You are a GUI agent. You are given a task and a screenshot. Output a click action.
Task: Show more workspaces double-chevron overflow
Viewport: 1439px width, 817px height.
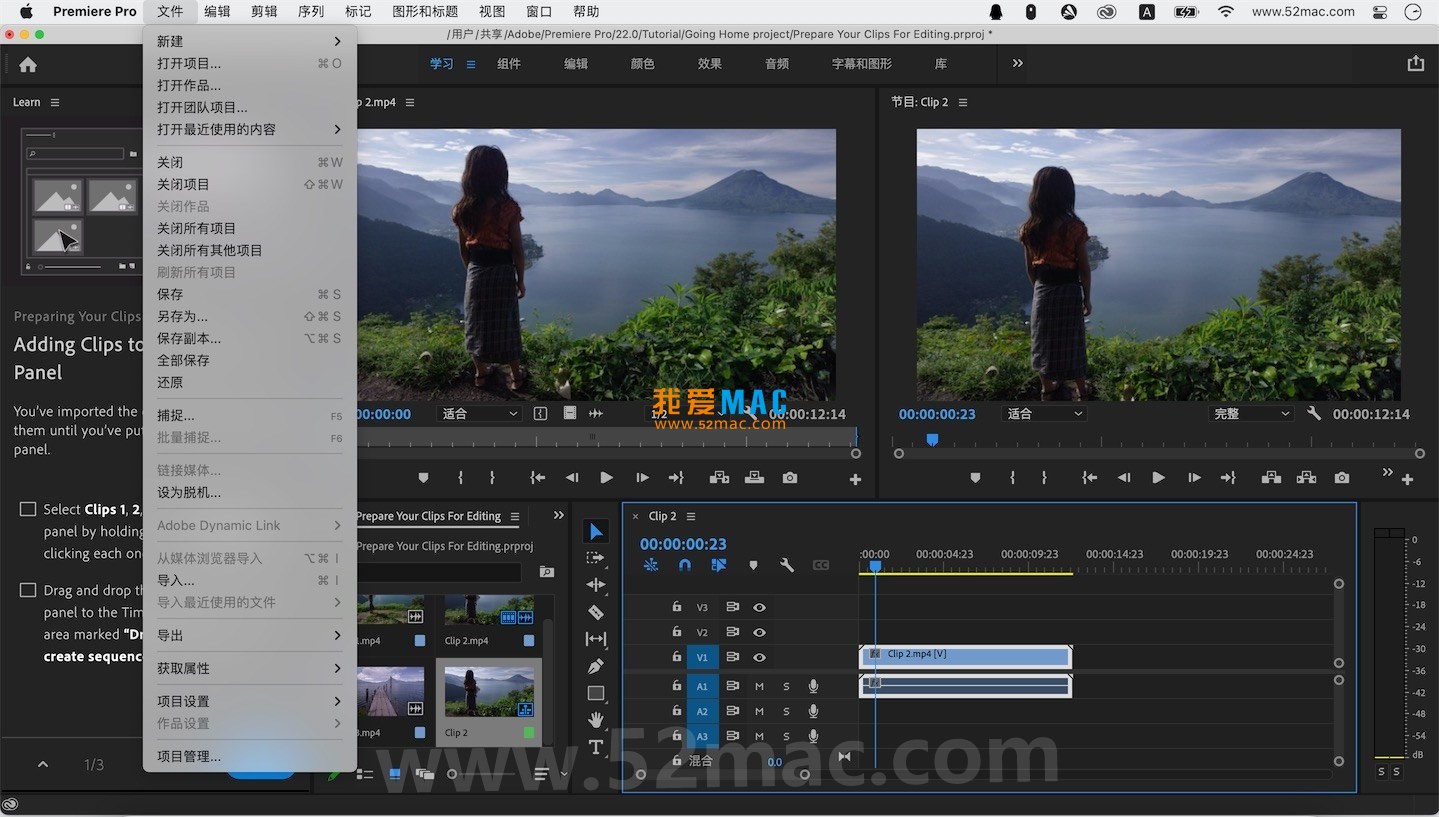[x=1017, y=63]
